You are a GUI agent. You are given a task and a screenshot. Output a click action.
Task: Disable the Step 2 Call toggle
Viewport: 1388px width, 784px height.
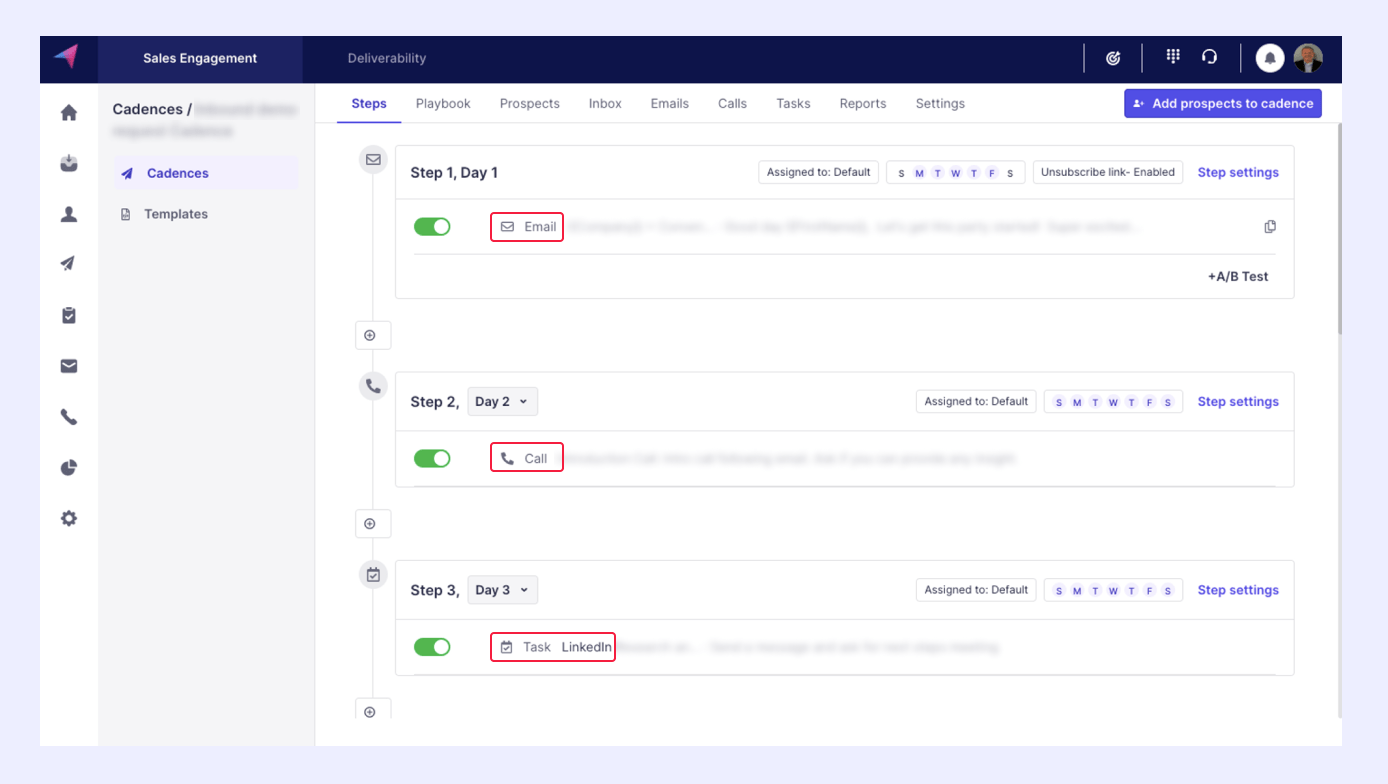coord(432,458)
